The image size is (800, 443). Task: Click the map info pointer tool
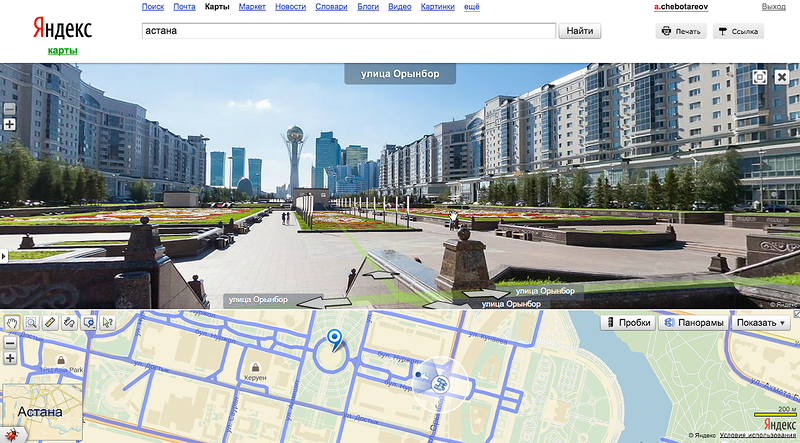click(x=108, y=323)
